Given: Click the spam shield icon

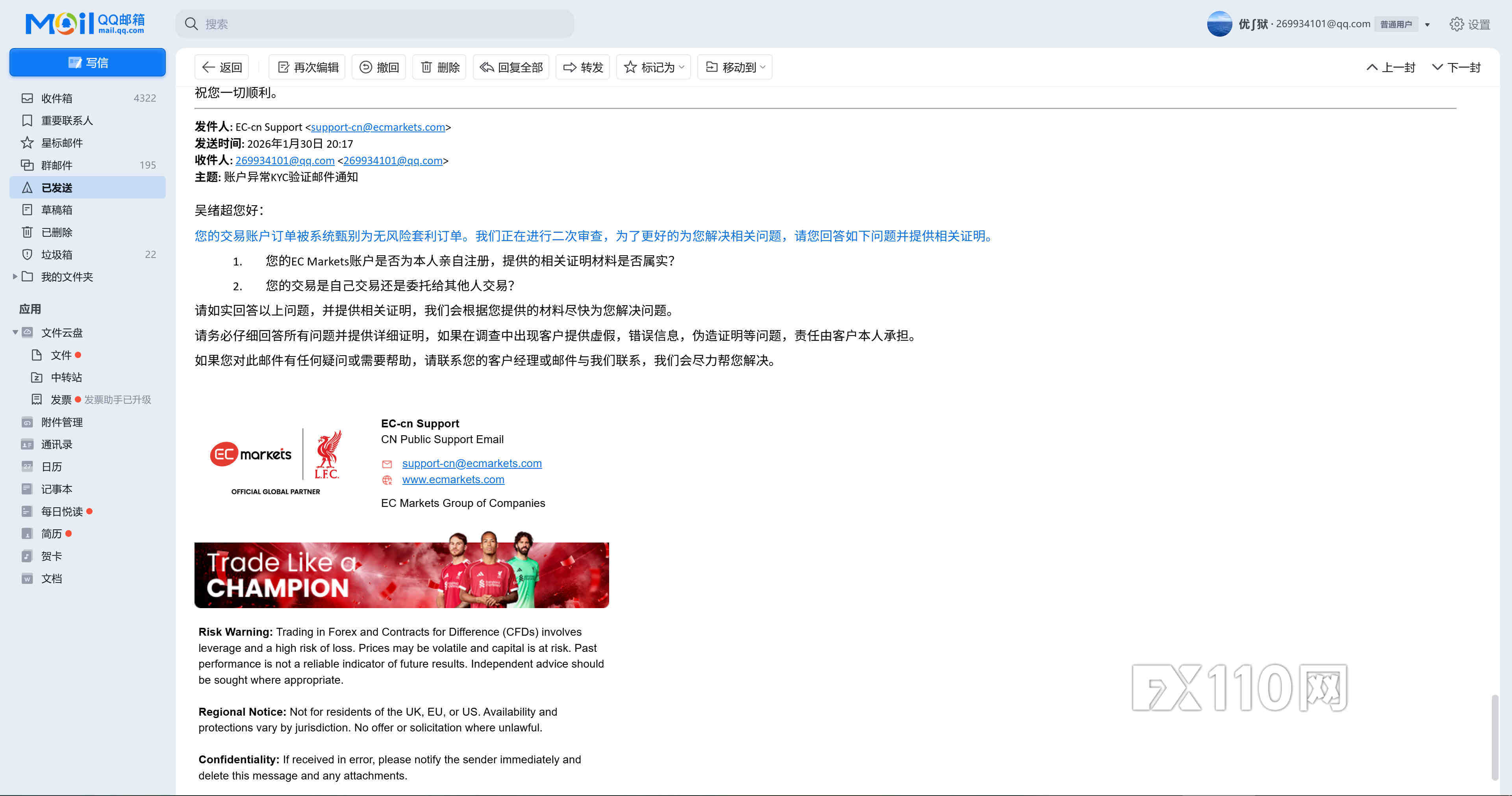Looking at the screenshot, I should click(x=27, y=254).
